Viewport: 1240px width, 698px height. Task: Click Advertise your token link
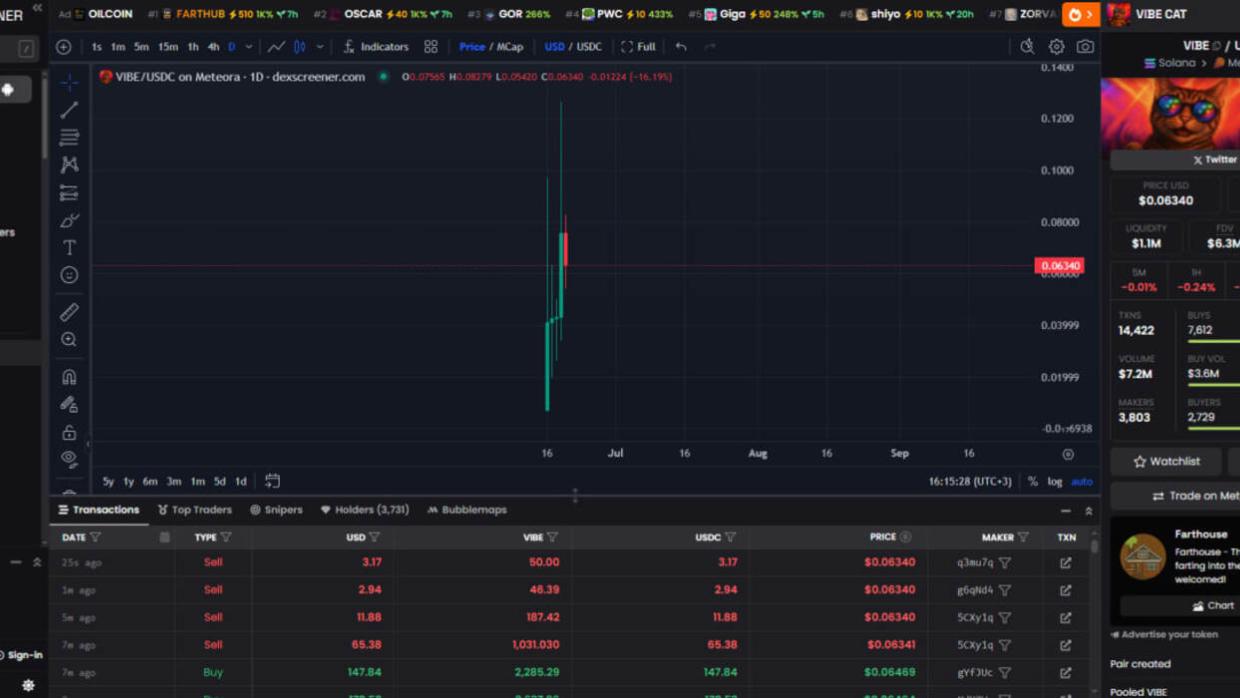tap(1164, 634)
